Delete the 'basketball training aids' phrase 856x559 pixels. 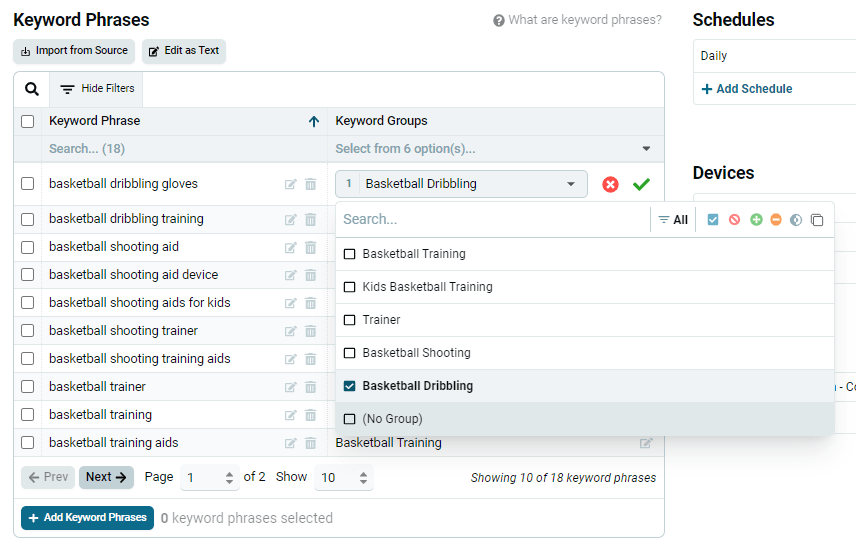pos(311,443)
